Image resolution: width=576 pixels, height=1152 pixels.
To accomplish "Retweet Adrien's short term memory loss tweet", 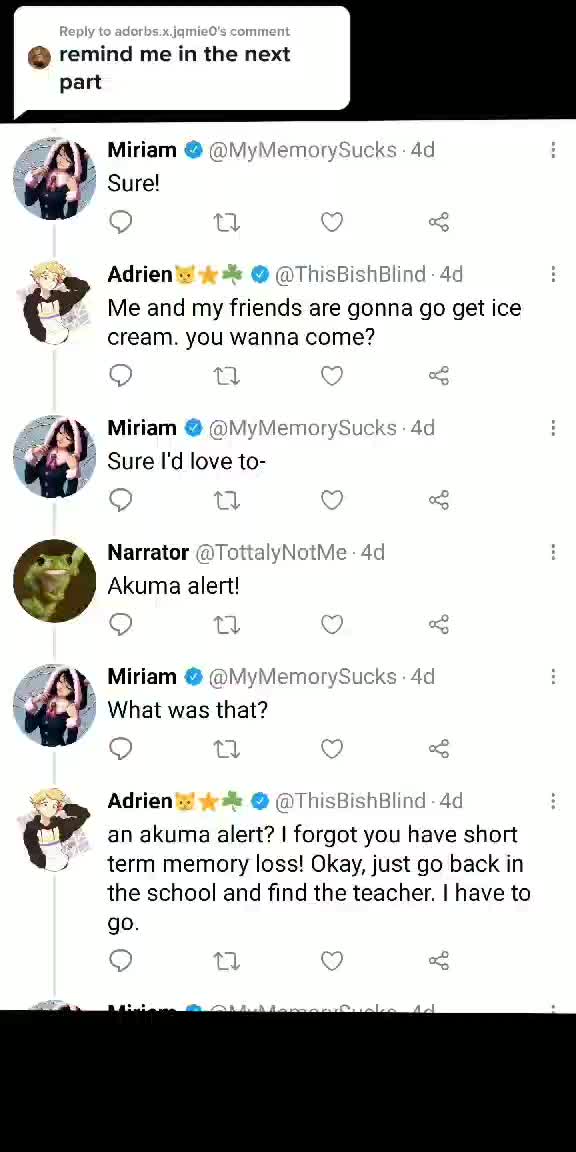I will point(226,961).
